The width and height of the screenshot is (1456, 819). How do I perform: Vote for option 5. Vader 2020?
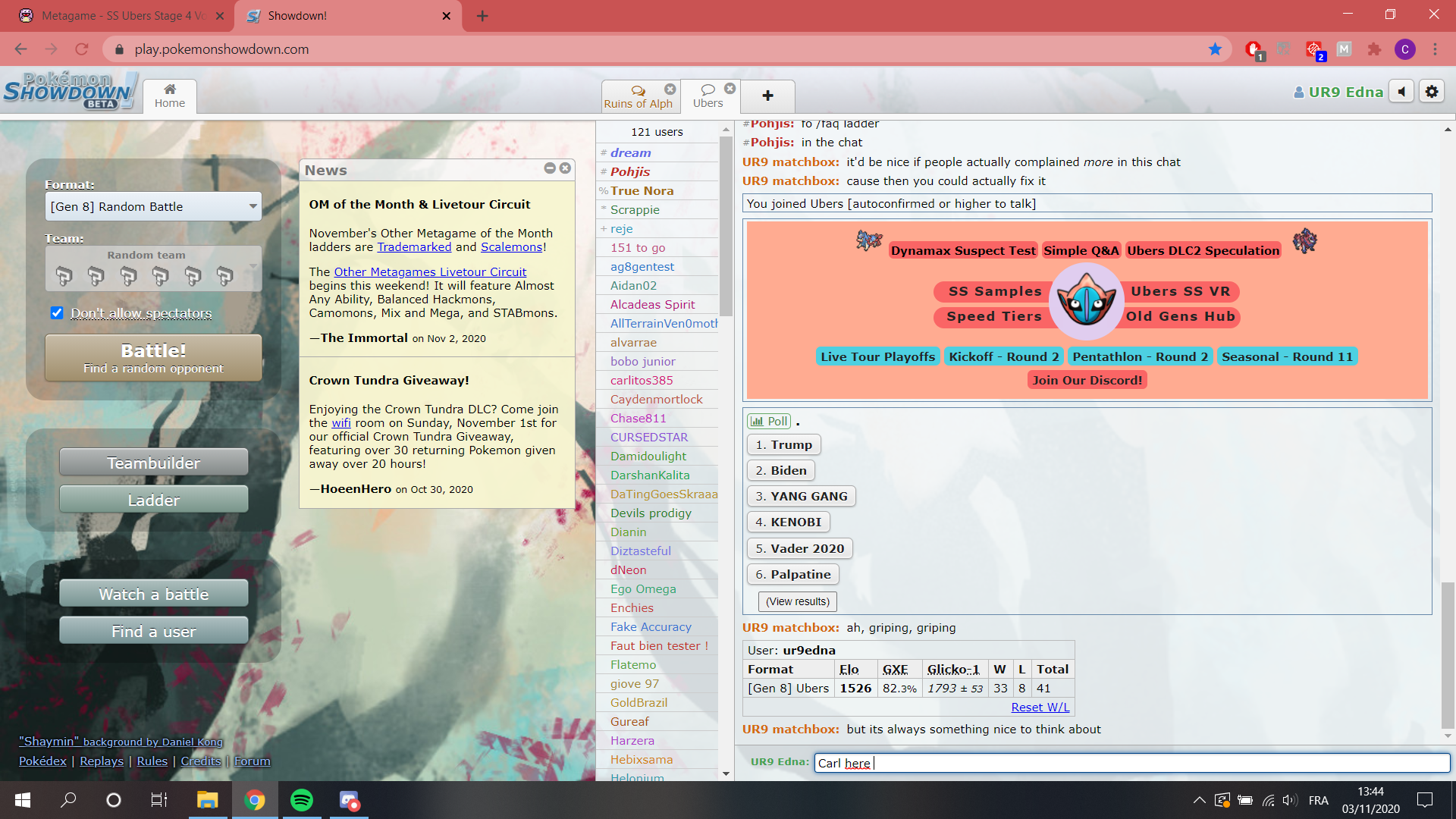pyautogui.click(x=799, y=549)
